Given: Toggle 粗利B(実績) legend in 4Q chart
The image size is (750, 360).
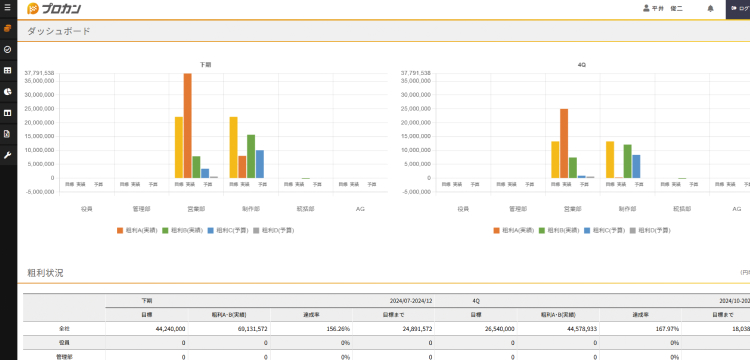Looking at the screenshot, I should coord(559,230).
